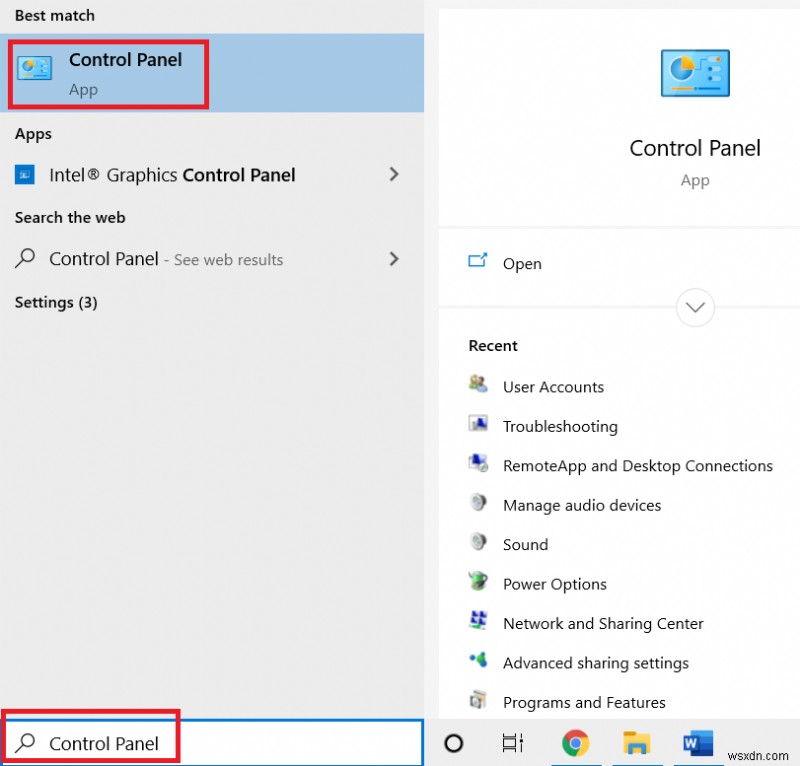Click the search magnifier icon in taskbar box
Viewport: 800px width, 766px height.
[25, 743]
